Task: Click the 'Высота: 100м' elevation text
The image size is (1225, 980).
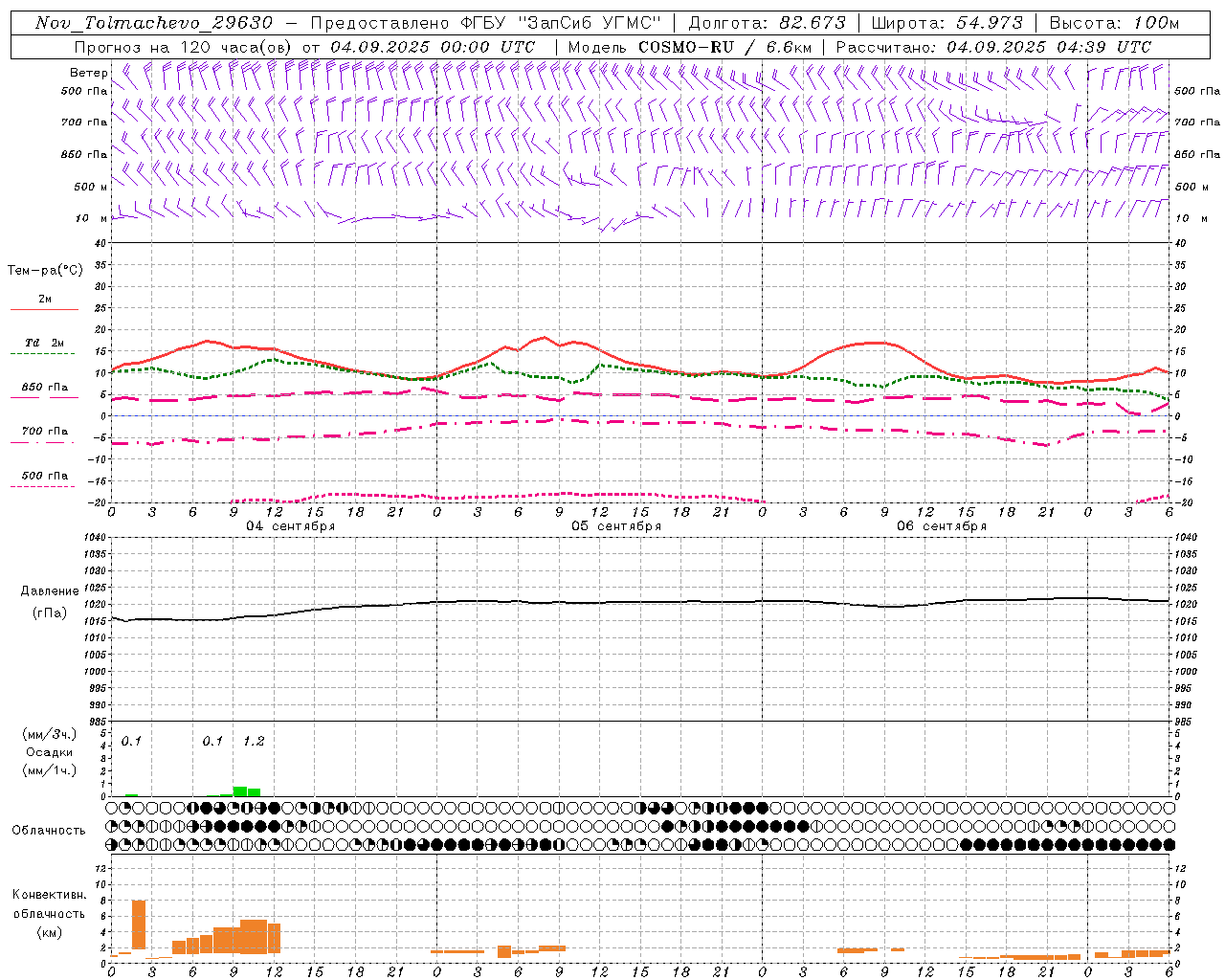Action: click(x=1114, y=23)
